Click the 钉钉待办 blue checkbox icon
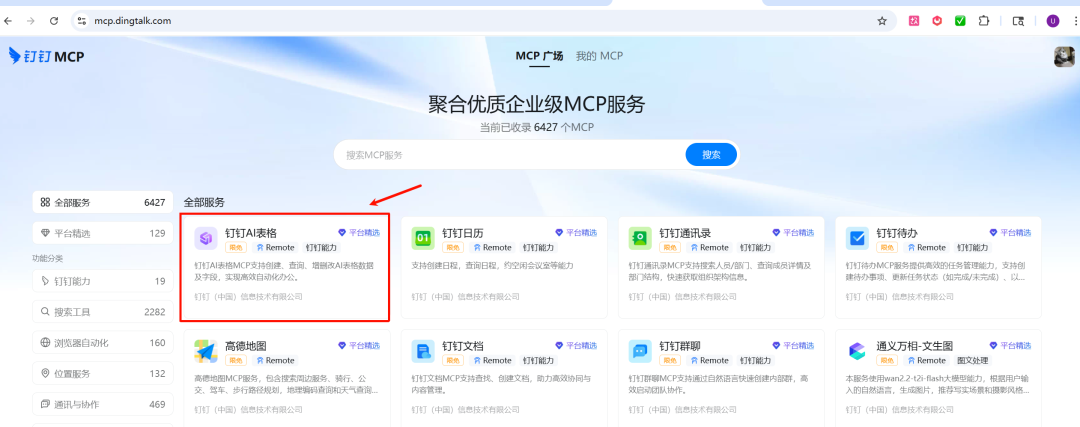Viewport: 1080px width, 427px height. pyautogui.click(x=858, y=238)
